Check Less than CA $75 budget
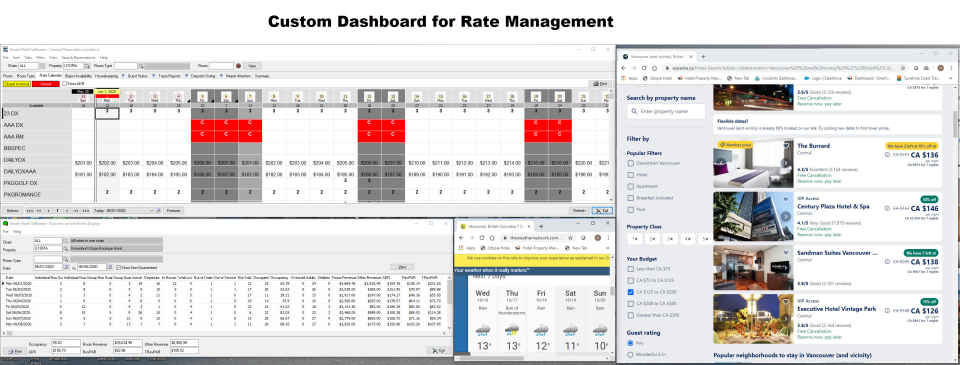 pos(631,269)
